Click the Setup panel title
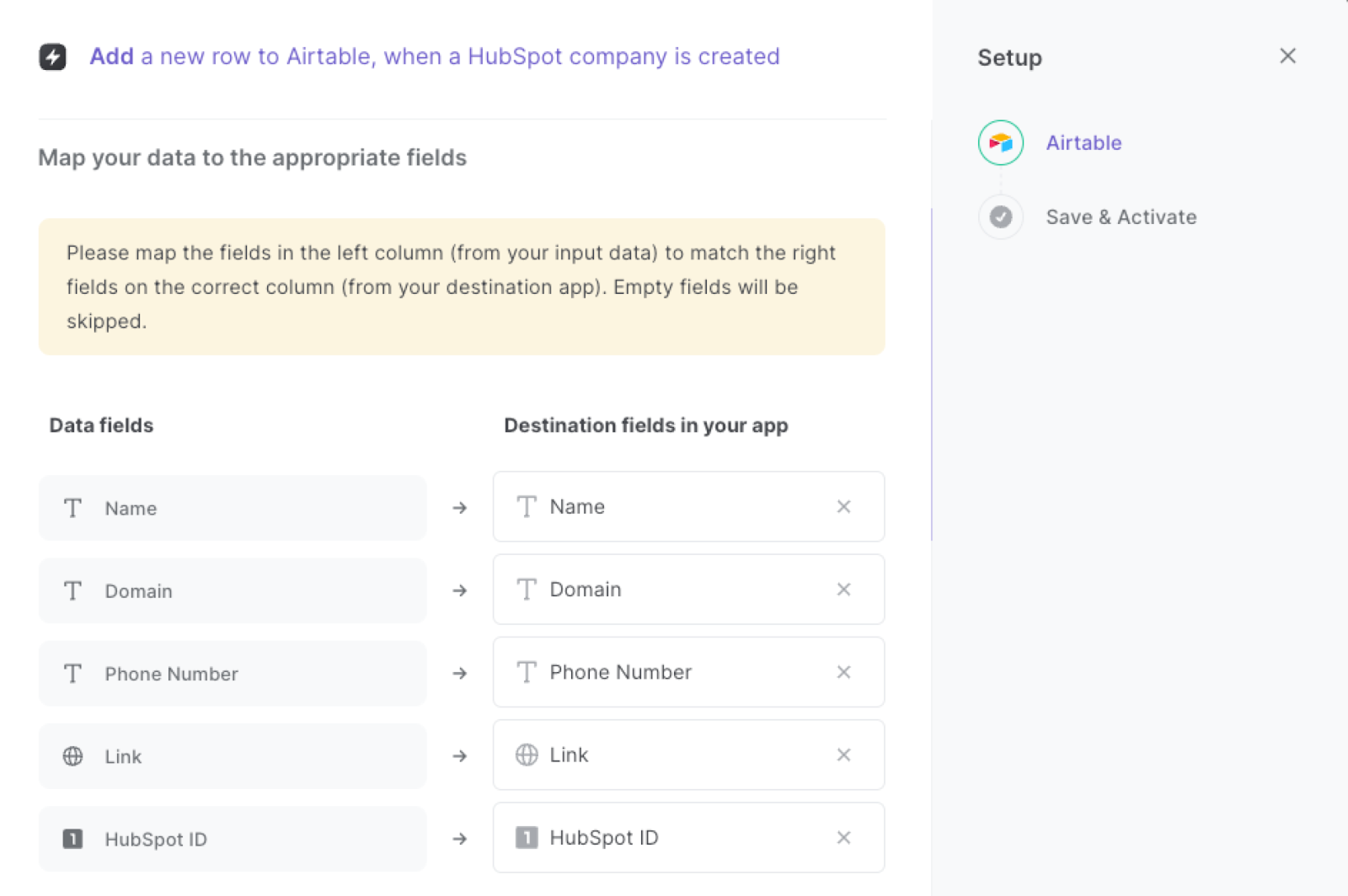1348x896 pixels. (x=1009, y=58)
